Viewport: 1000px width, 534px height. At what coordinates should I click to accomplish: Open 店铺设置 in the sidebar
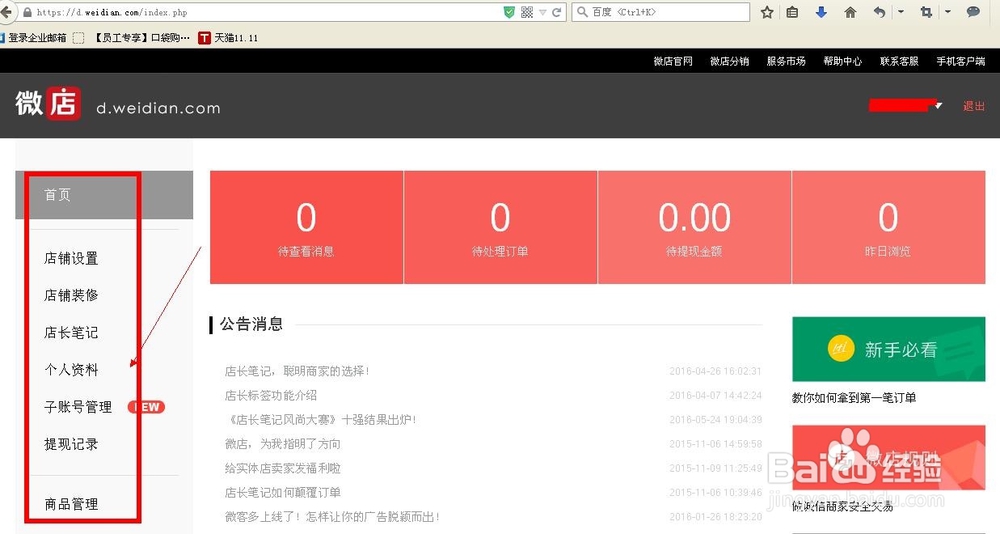coord(71,258)
